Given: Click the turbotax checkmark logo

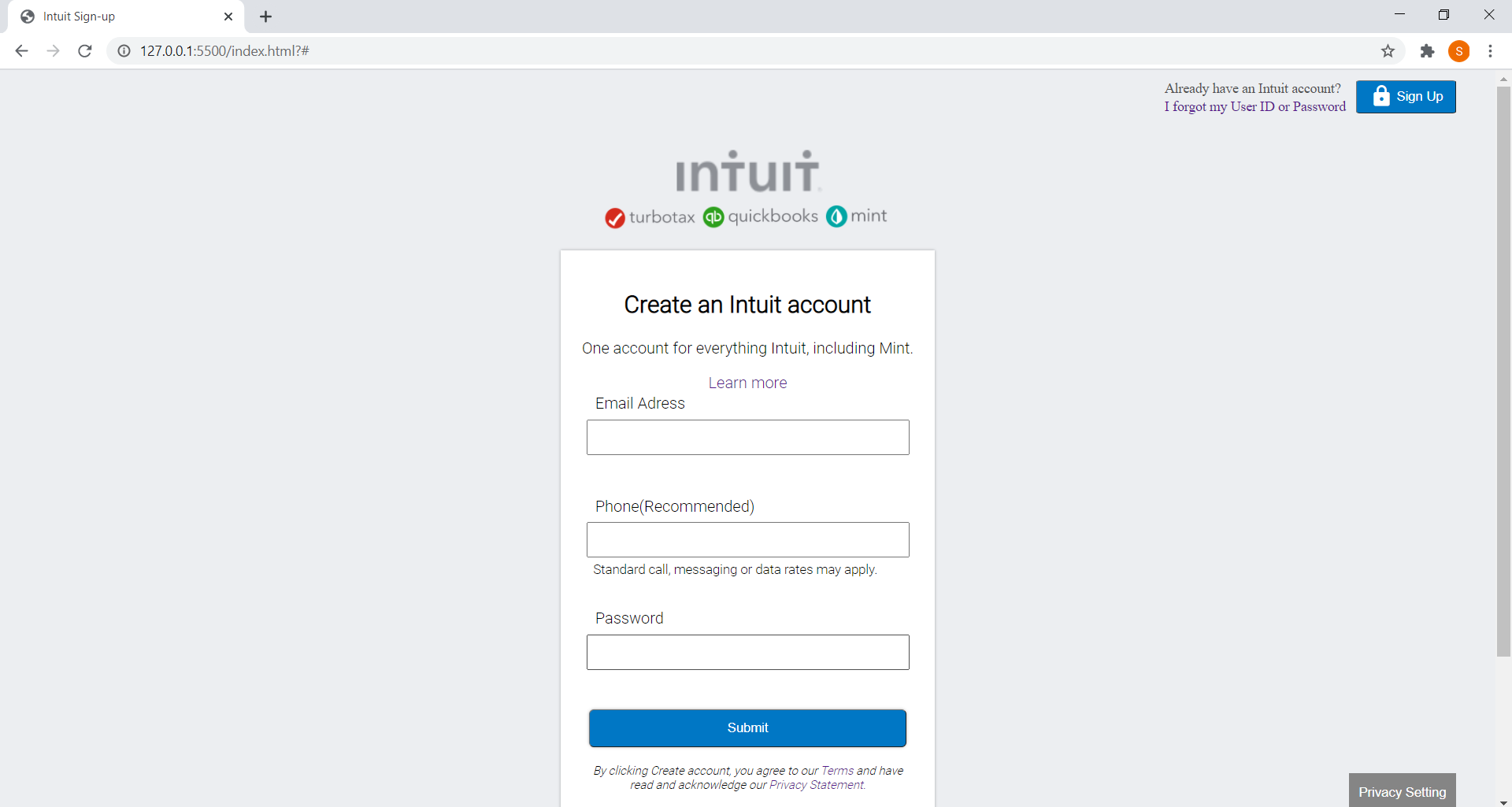Looking at the screenshot, I should [x=615, y=218].
